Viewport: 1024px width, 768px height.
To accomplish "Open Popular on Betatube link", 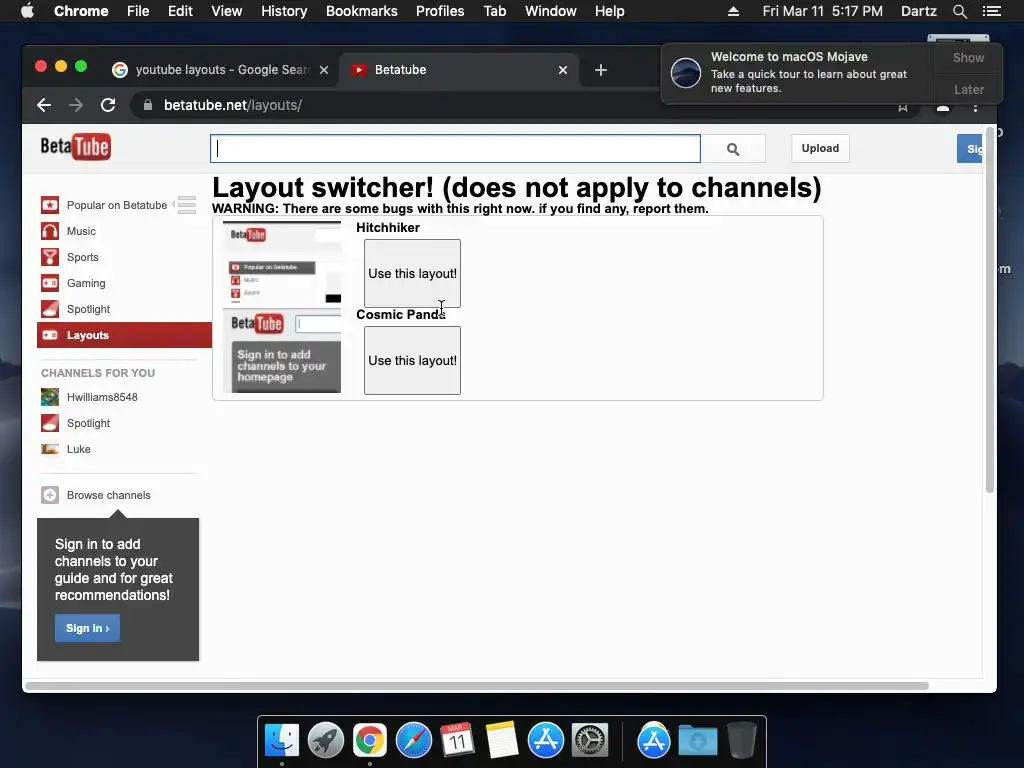I will click(117, 205).
